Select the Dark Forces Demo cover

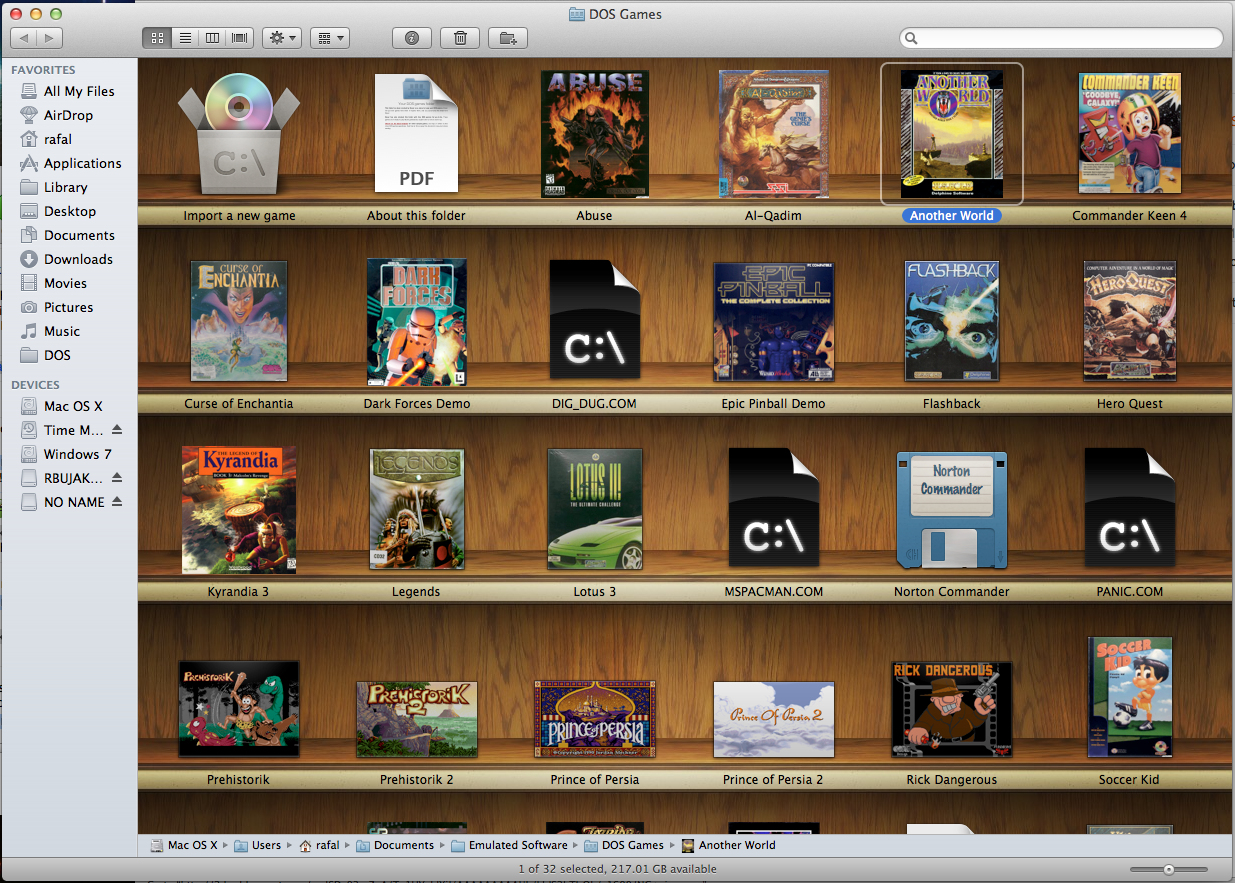point(417,322)
